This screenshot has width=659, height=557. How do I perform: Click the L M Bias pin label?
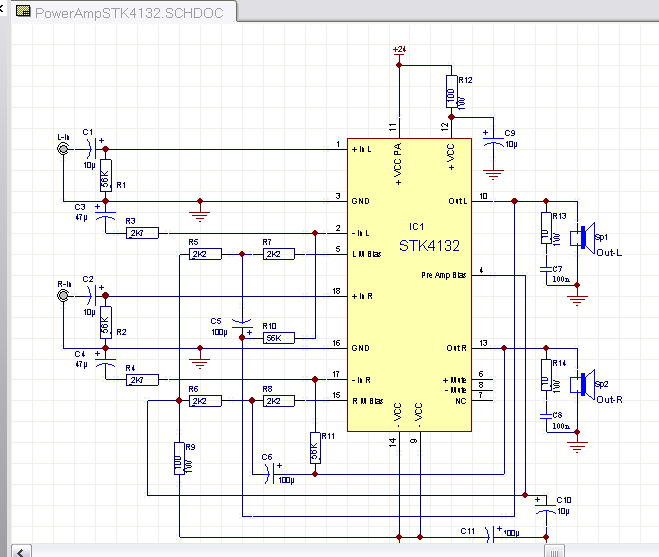coord(366,254)
